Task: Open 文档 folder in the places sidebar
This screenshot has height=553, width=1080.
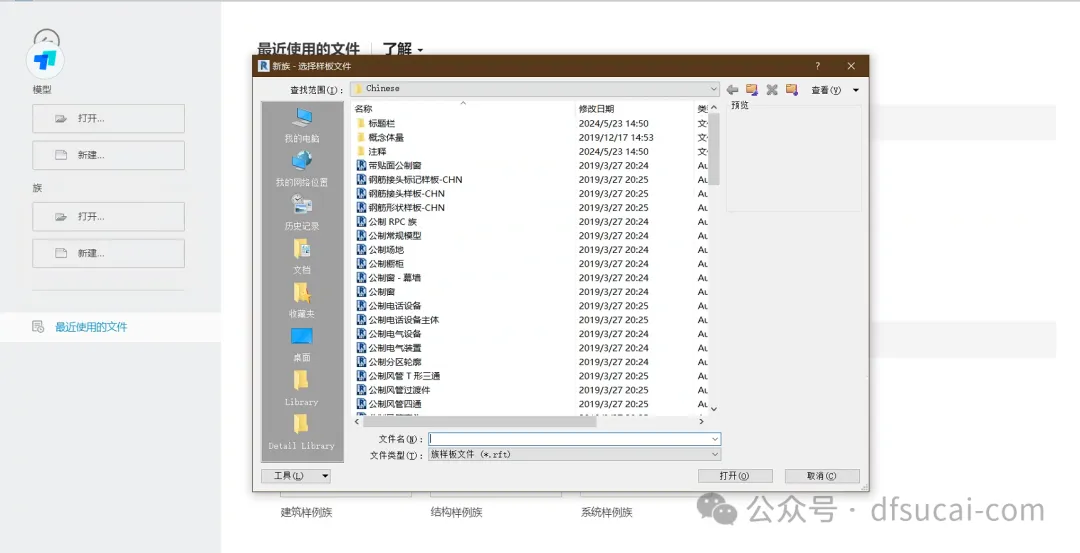Action: coord(302,257)
